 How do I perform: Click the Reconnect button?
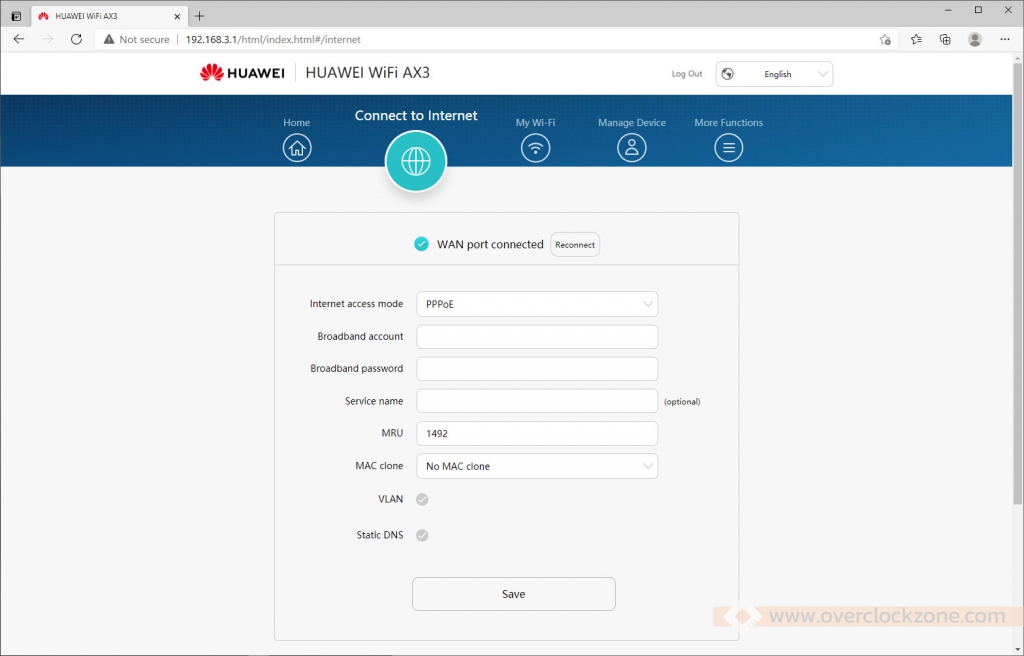[575, 245]
